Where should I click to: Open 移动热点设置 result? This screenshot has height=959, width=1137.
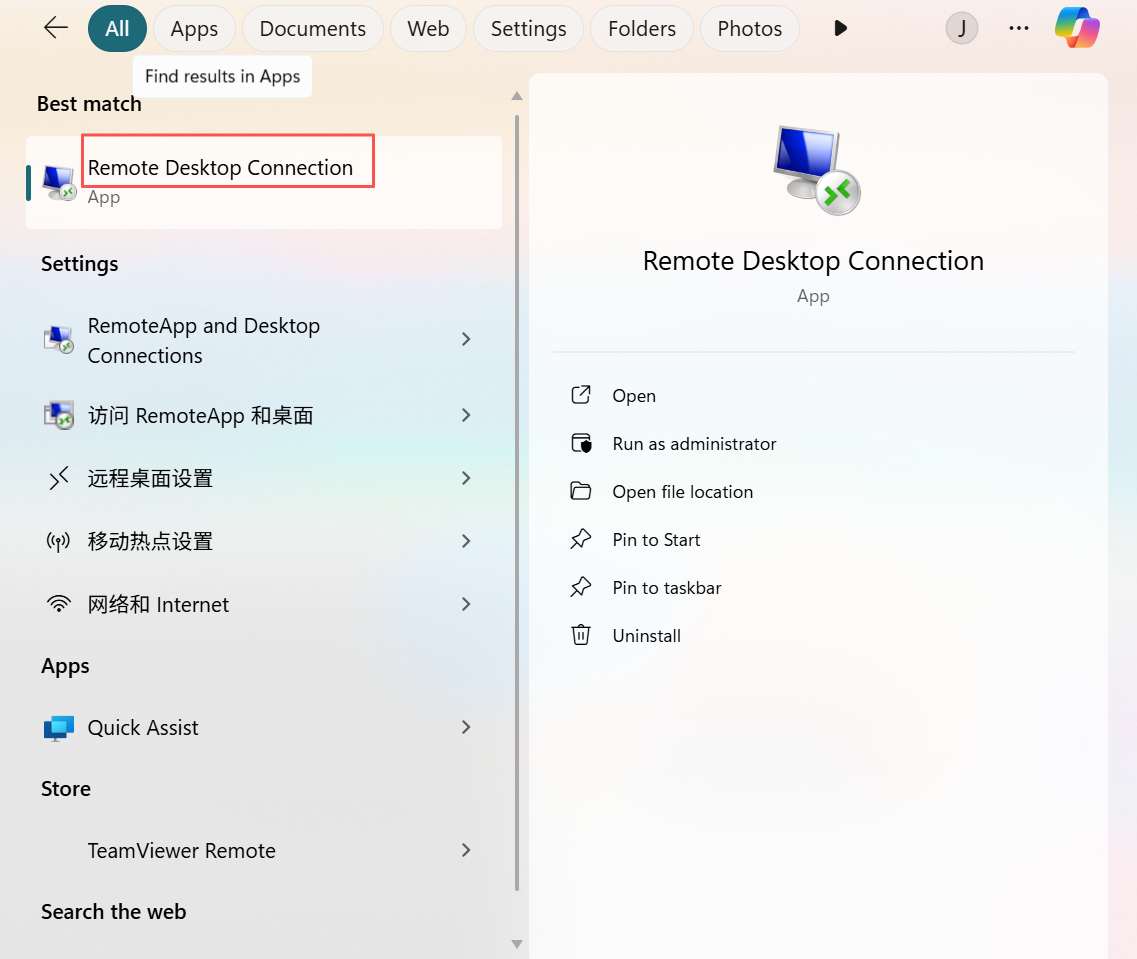click(x=264, y=541)
